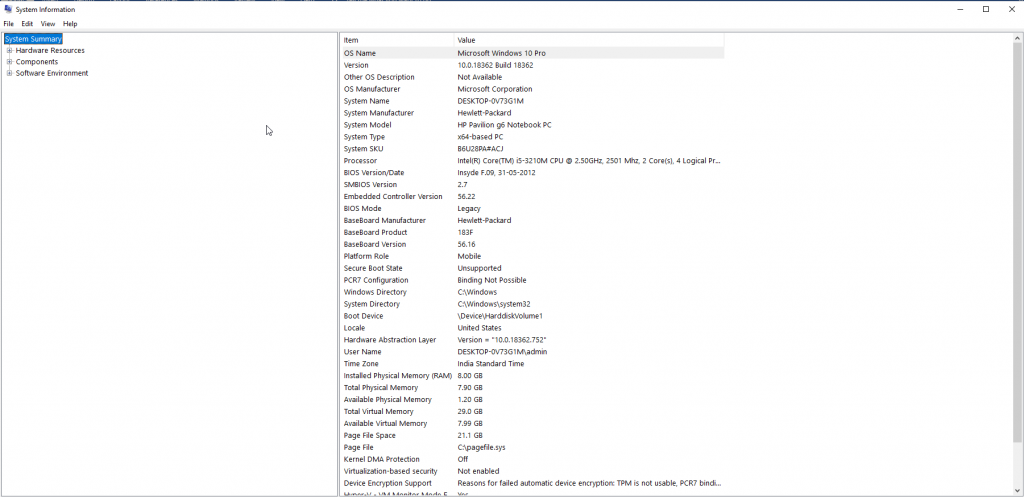Image resolution: width=1024 pixels, height=497 pixels.
Task: Select the BaseBoard Manufacturer row
Action: (532, 221)
